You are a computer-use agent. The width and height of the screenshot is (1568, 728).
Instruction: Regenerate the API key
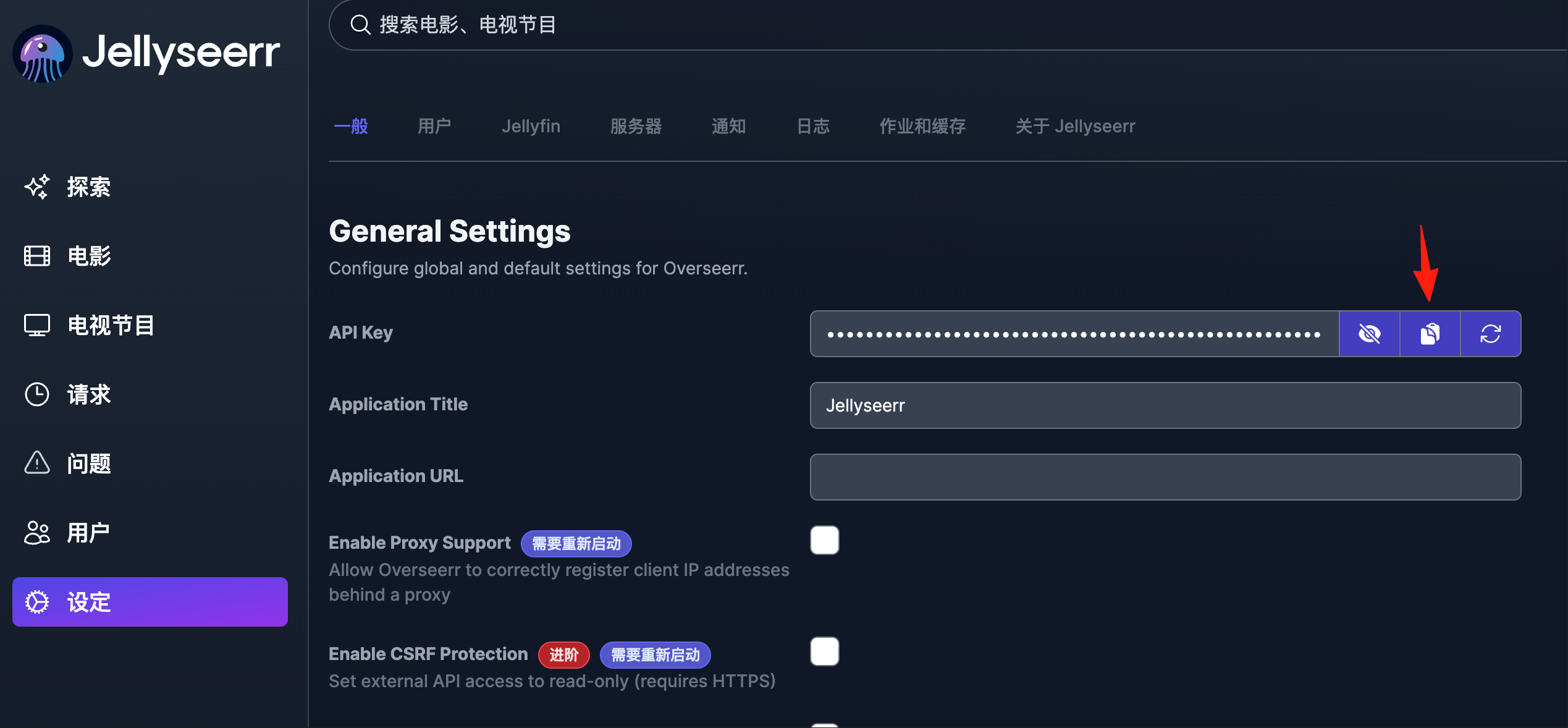click(x=1490, y=334)
